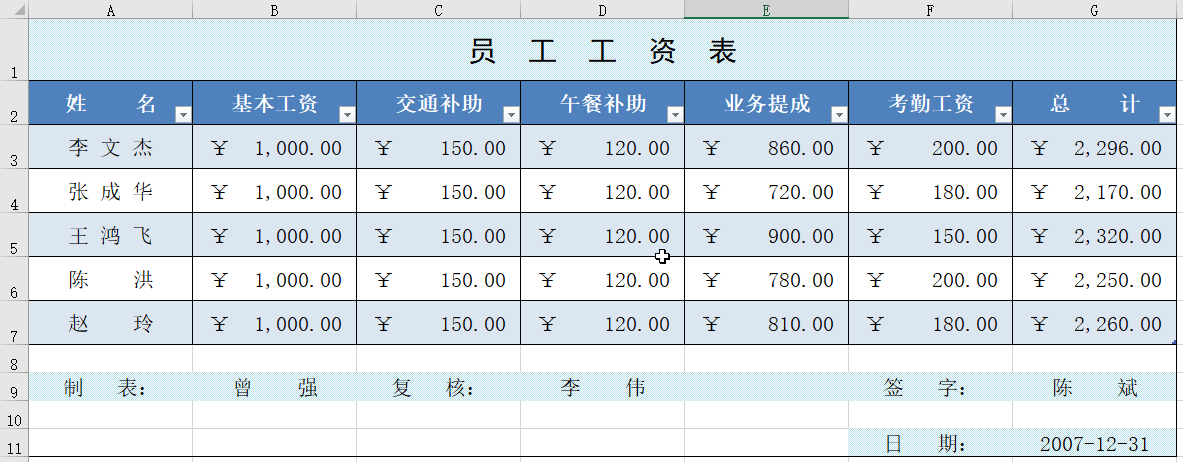This screenshot has width=1183, height=462.
Task: Open the 总计 column filter dropdown
Action: coord(1167,115)
